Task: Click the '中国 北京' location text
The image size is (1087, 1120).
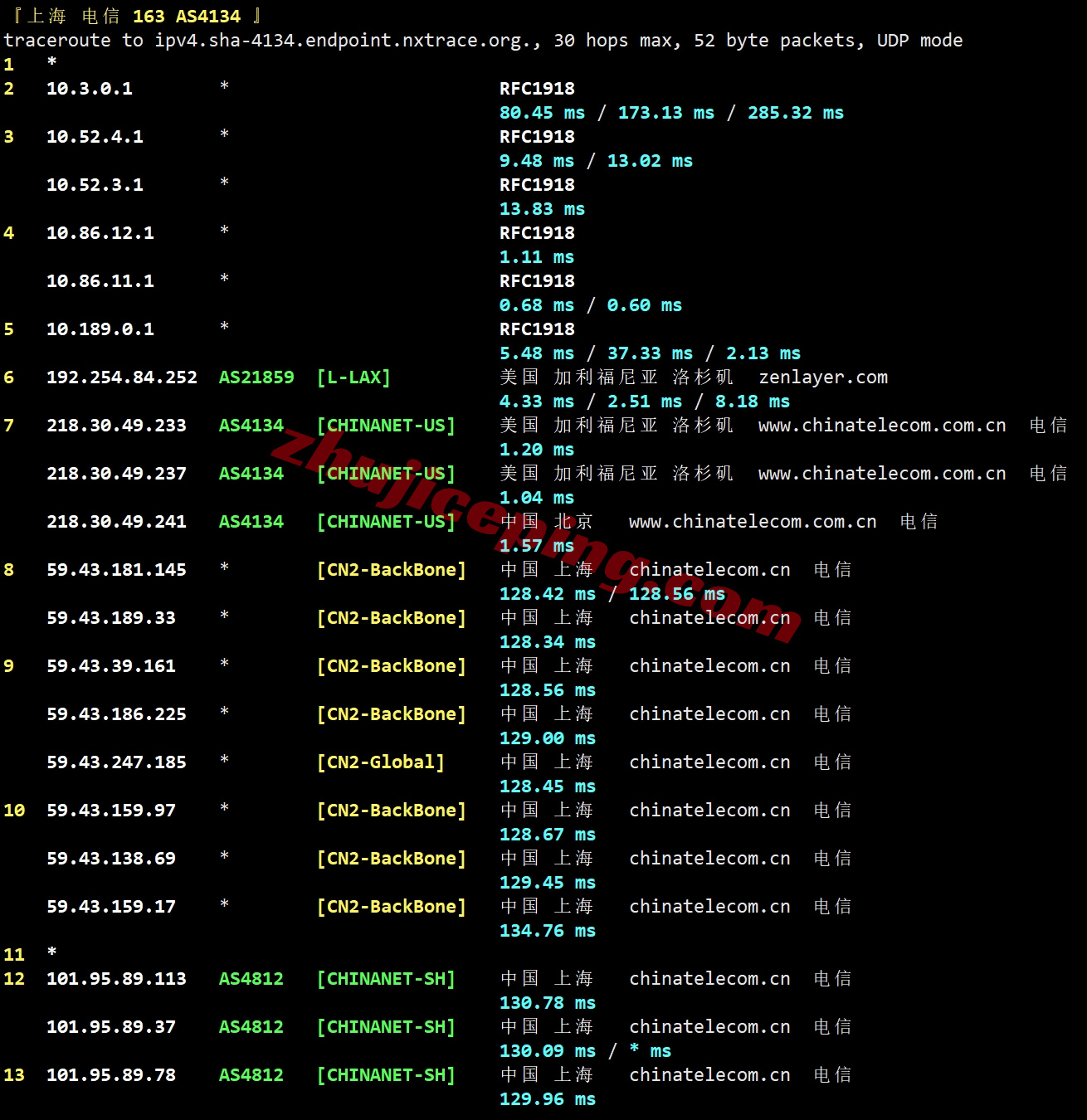Action: click(x=547, y=522)
